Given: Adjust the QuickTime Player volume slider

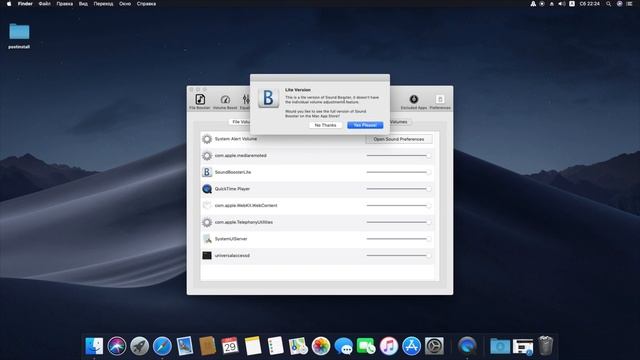Looking at the screenshot, I should point(398,189).
